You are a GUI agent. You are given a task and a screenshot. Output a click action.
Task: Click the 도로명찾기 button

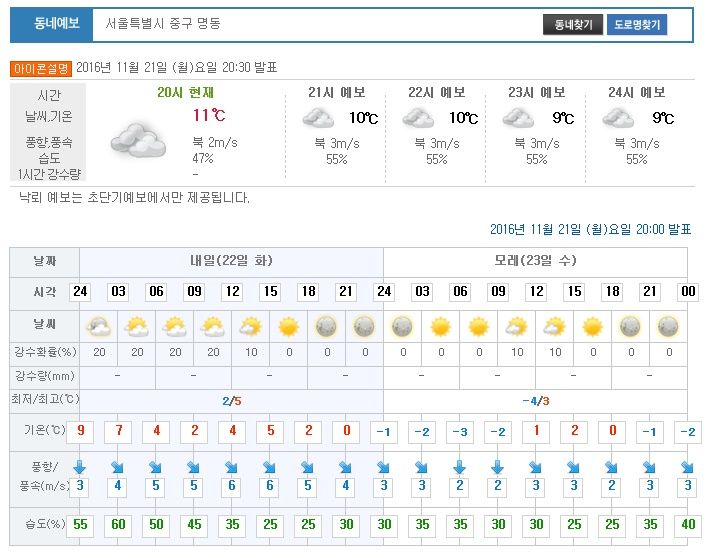636,25
